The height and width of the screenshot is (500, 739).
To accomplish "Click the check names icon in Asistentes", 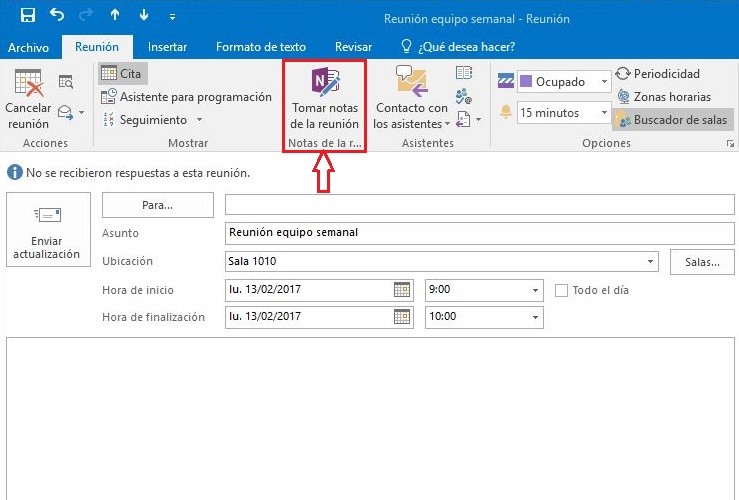I will pyautogui.click(x=463, y=96).
